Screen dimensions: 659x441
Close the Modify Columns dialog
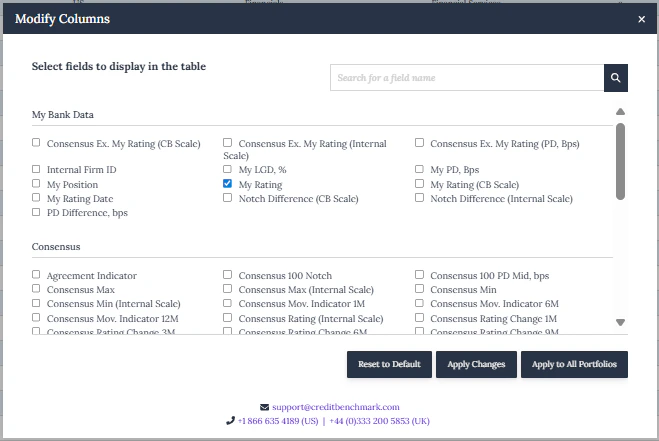coord(641,19)
